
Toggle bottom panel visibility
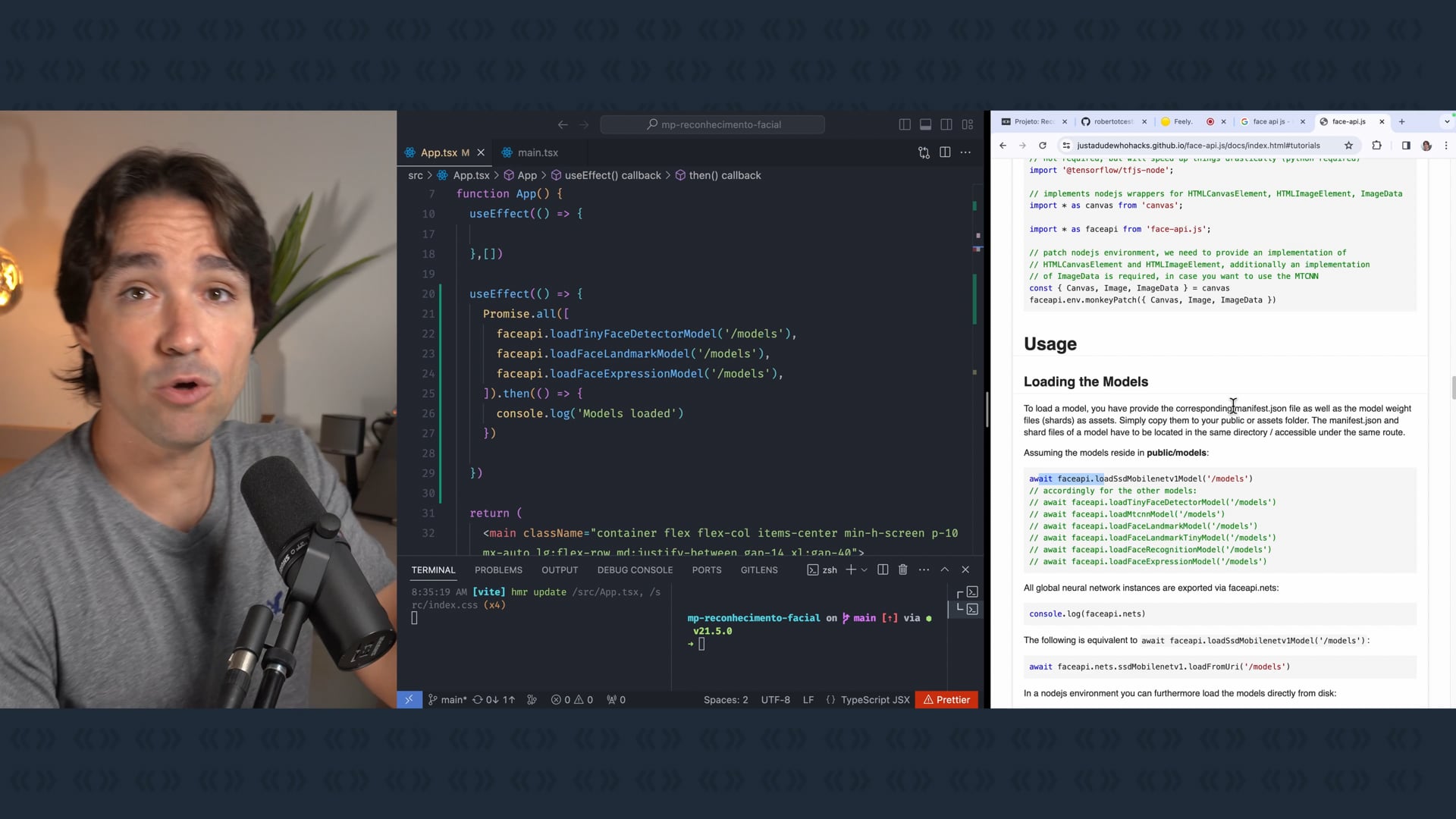point(925,124)
